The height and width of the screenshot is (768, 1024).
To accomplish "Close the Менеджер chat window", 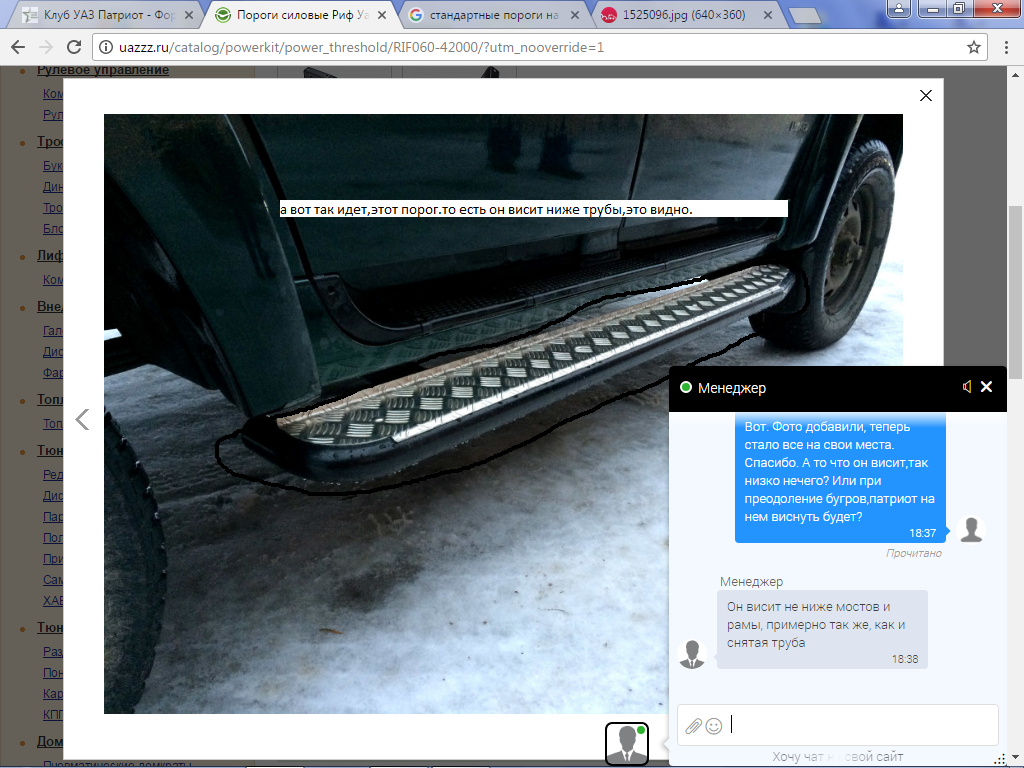I will pyautogui.click(x=986, y=387).
